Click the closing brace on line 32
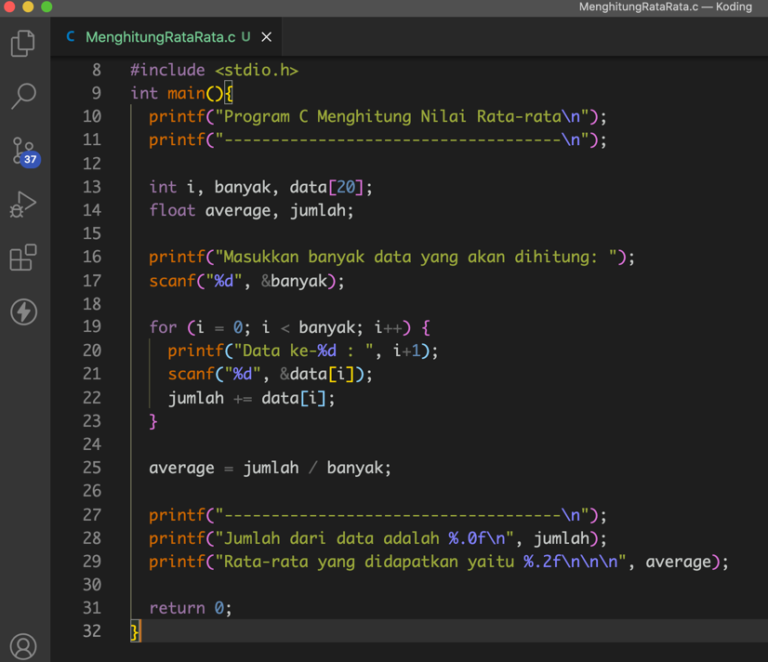Screen dimensions: 768x662 pyautogui.click(x=135, y=631)
